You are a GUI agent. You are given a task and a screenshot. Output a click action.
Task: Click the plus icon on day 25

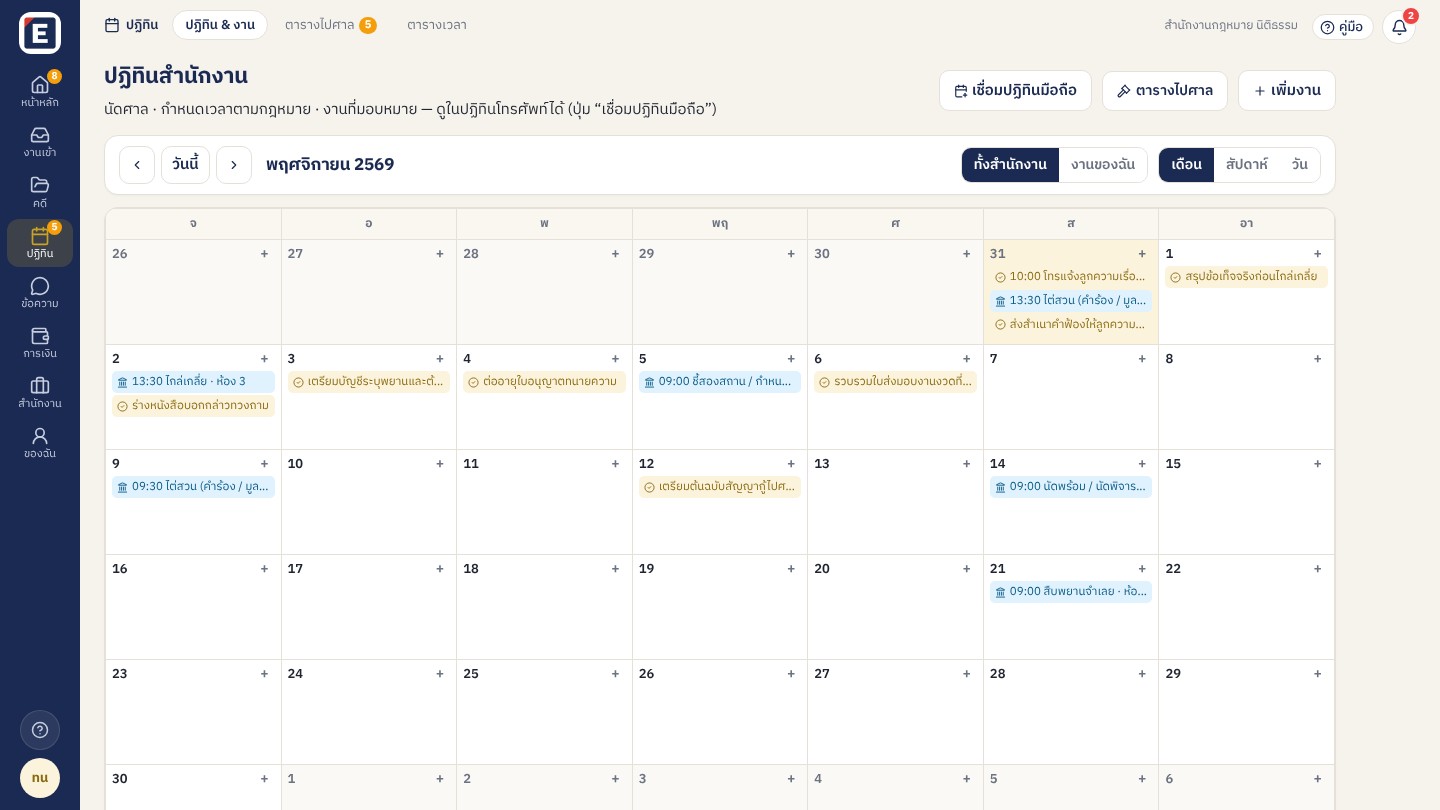pos(615,674)
